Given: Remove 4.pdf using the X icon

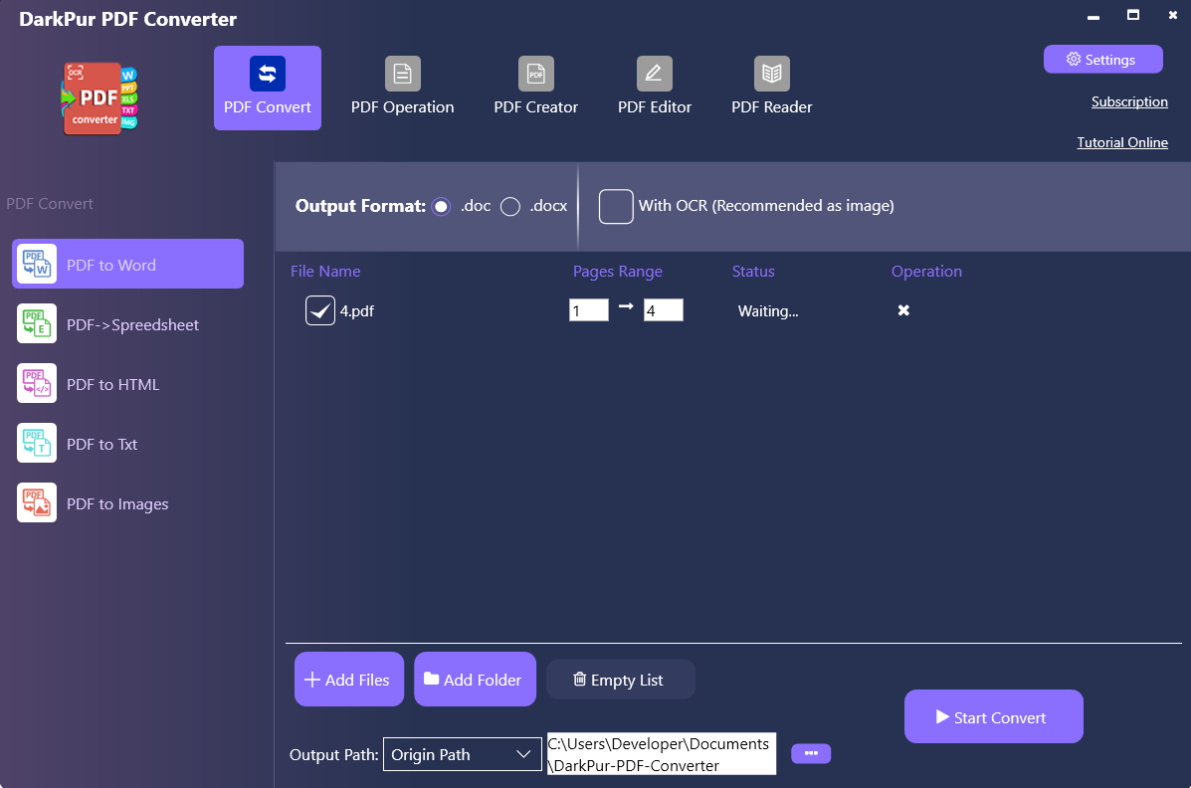Looking at the screenshot, I should [x=903, y=311].
